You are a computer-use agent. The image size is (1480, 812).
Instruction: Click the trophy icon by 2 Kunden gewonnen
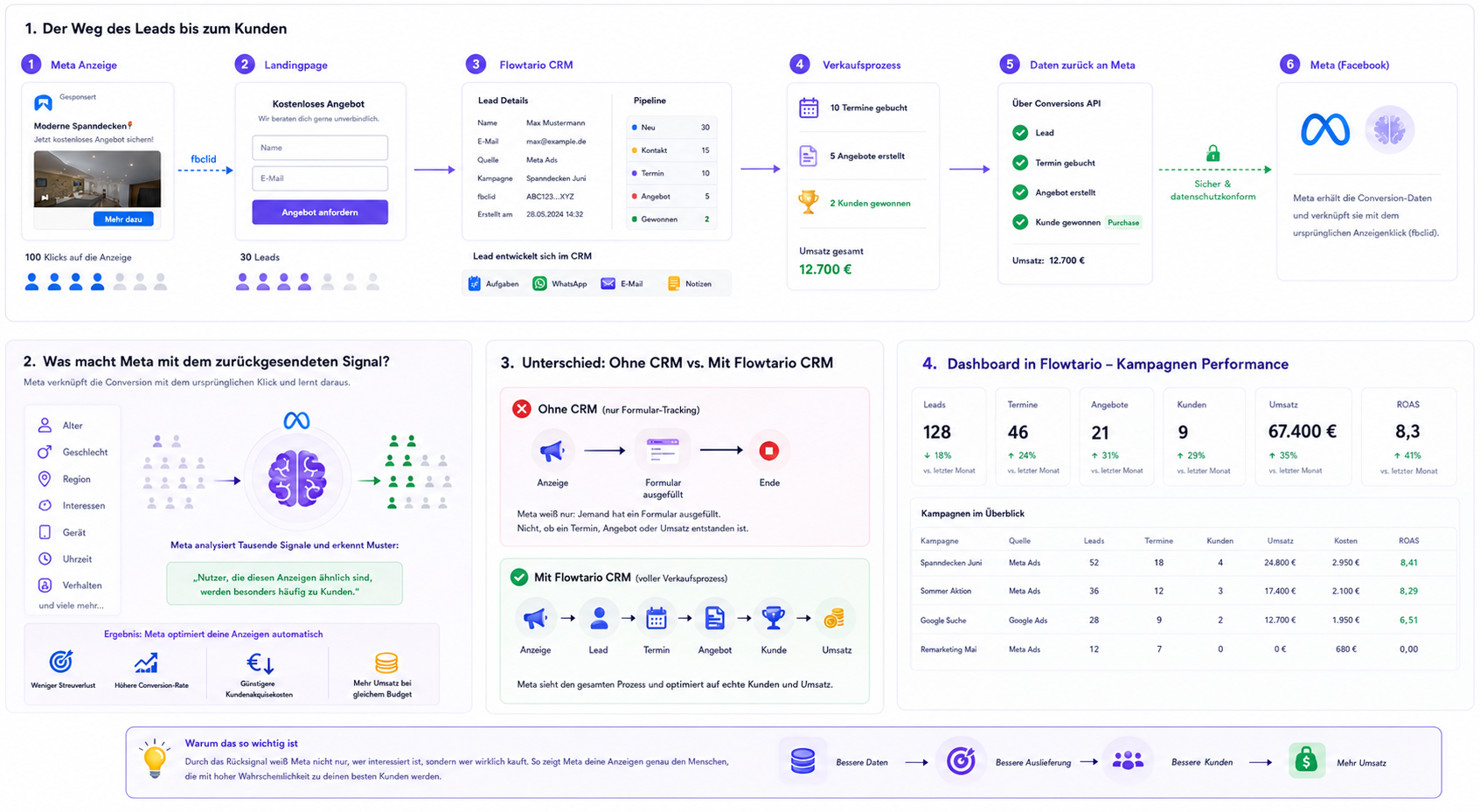point(809,203)
